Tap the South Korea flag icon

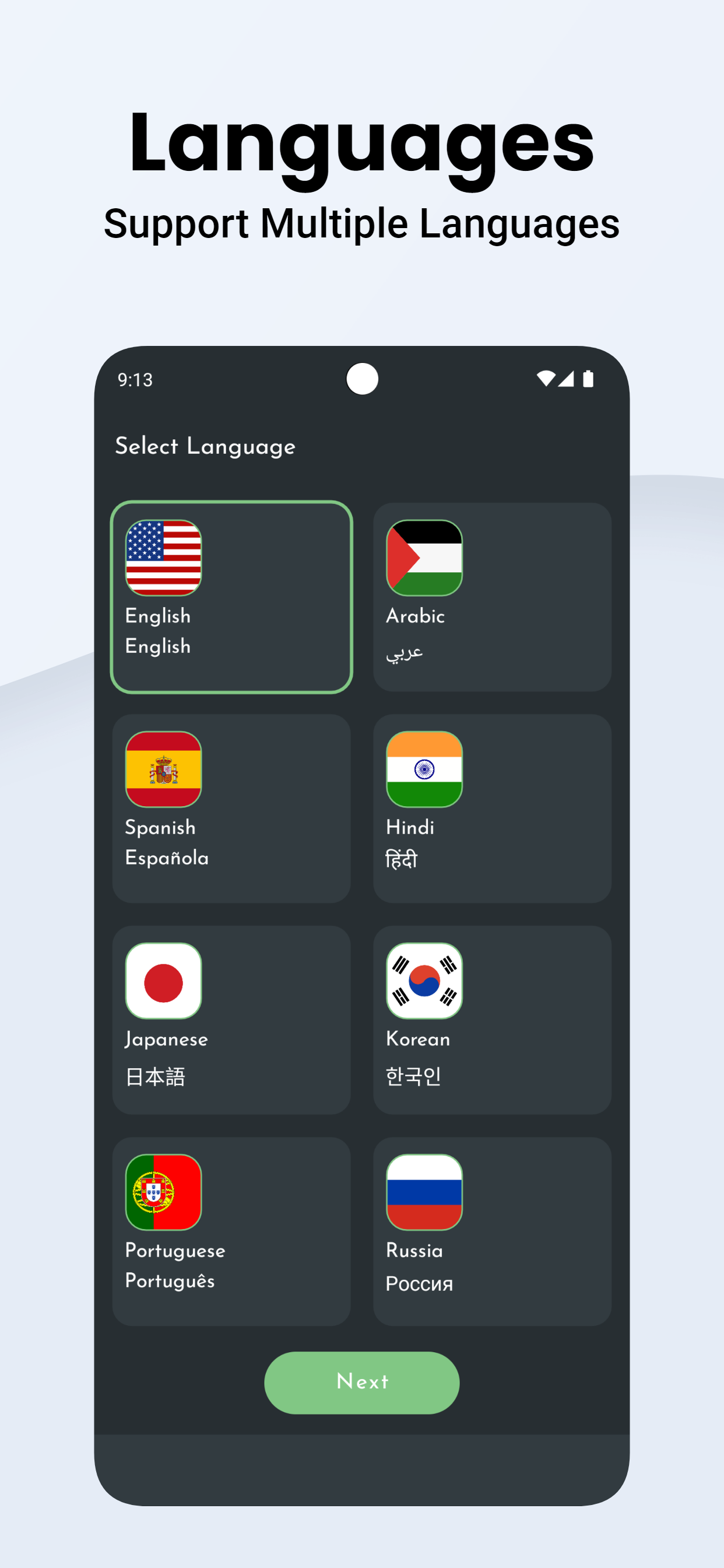424,981
